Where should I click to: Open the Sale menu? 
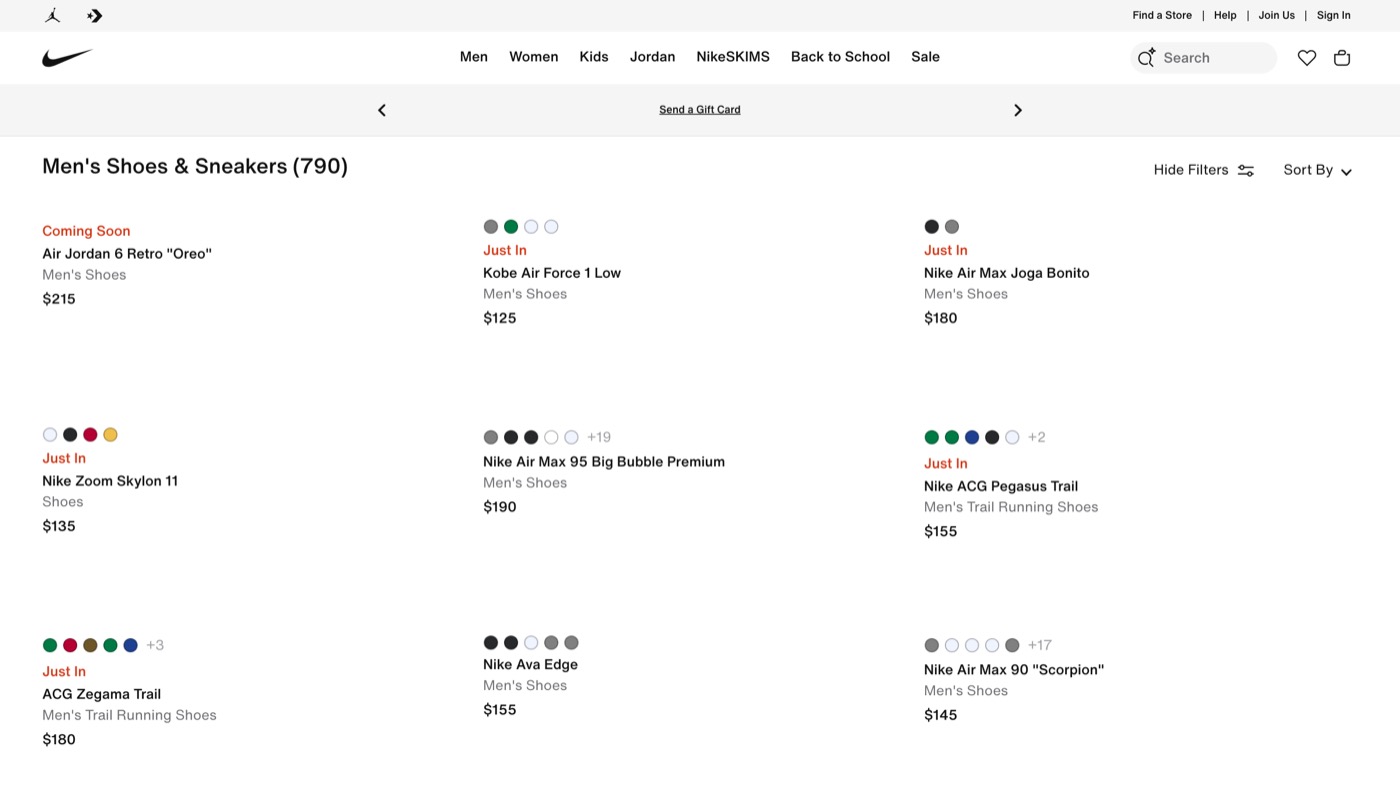click(925, 57)
